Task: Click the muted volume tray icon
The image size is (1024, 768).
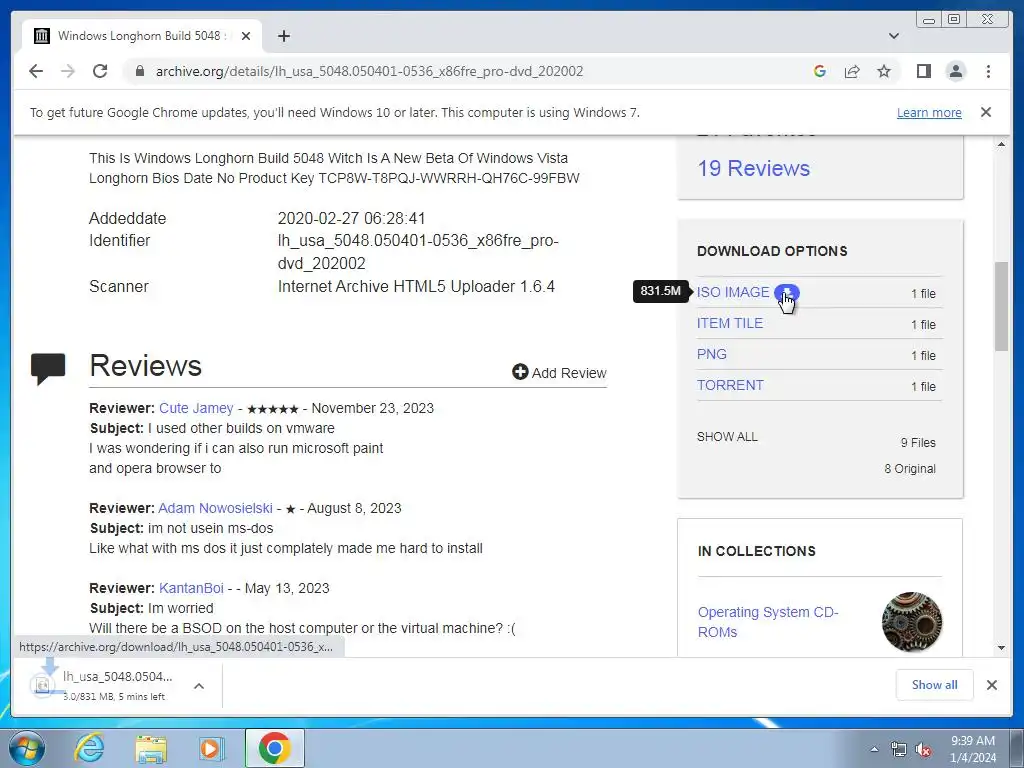Action: coord(923,750)
